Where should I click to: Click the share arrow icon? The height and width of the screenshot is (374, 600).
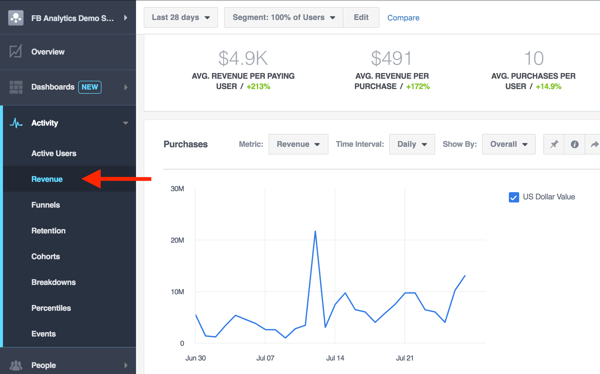point(594,144)
